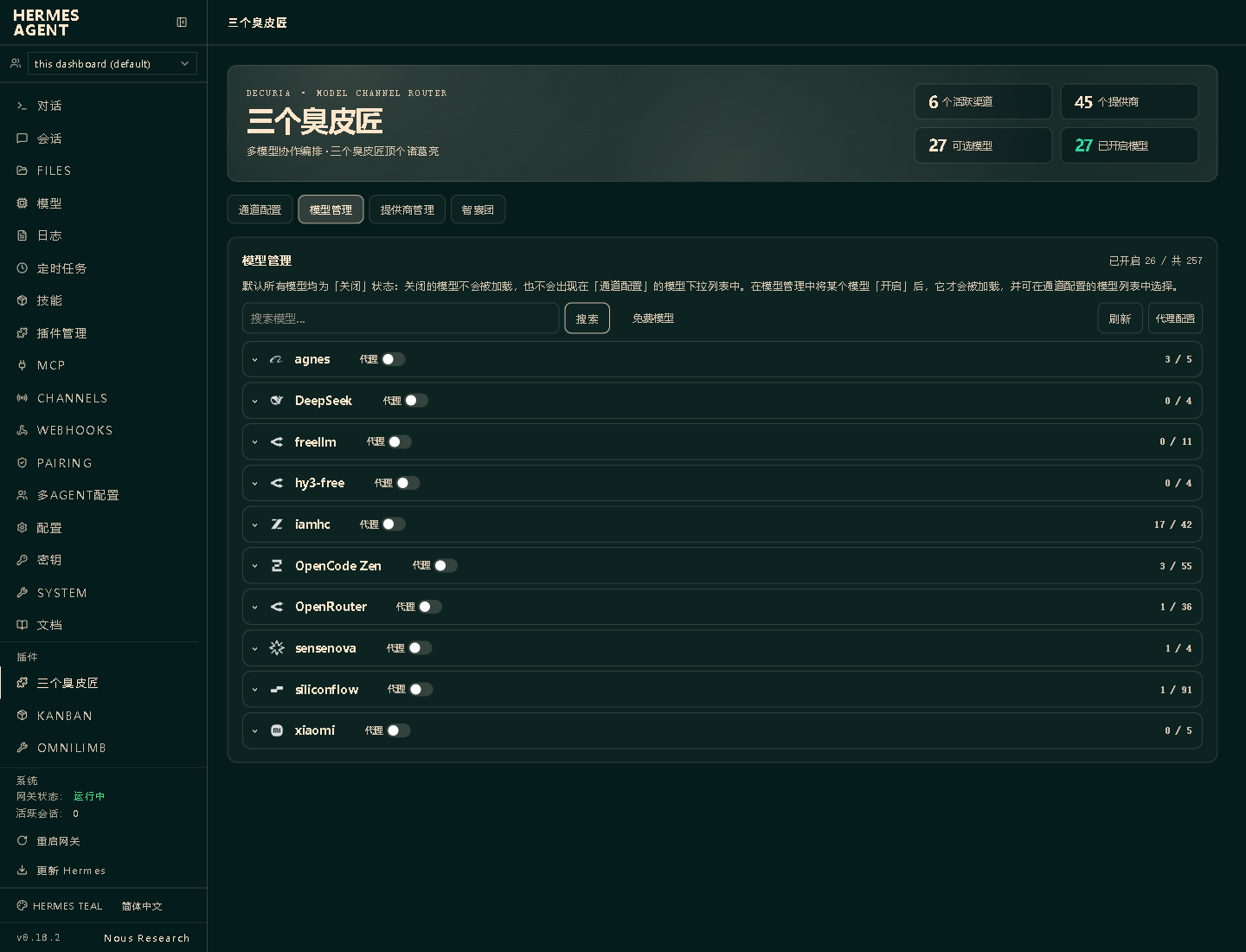The width and height of the screenshot is (1246, 952).
Task: Click the 插件管理 puzzle icon
Action: [x=22, y=333]
